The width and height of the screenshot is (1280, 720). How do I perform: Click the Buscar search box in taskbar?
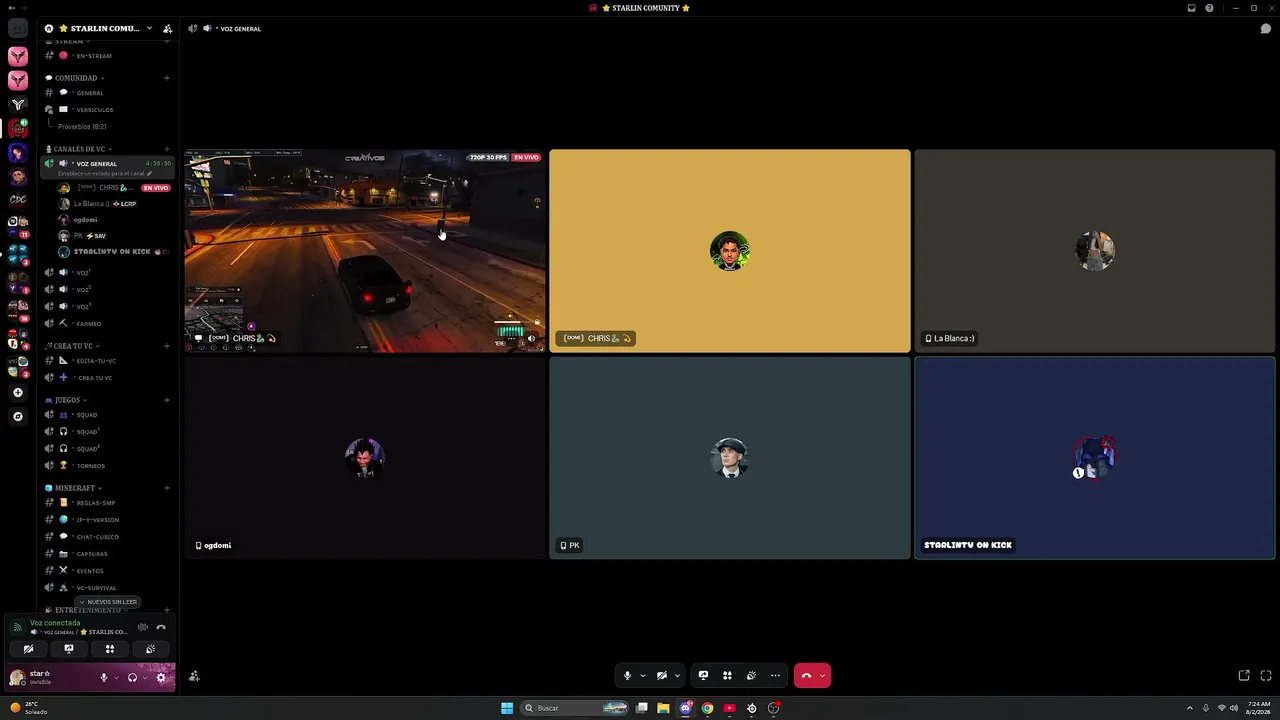tap(574, 708)
